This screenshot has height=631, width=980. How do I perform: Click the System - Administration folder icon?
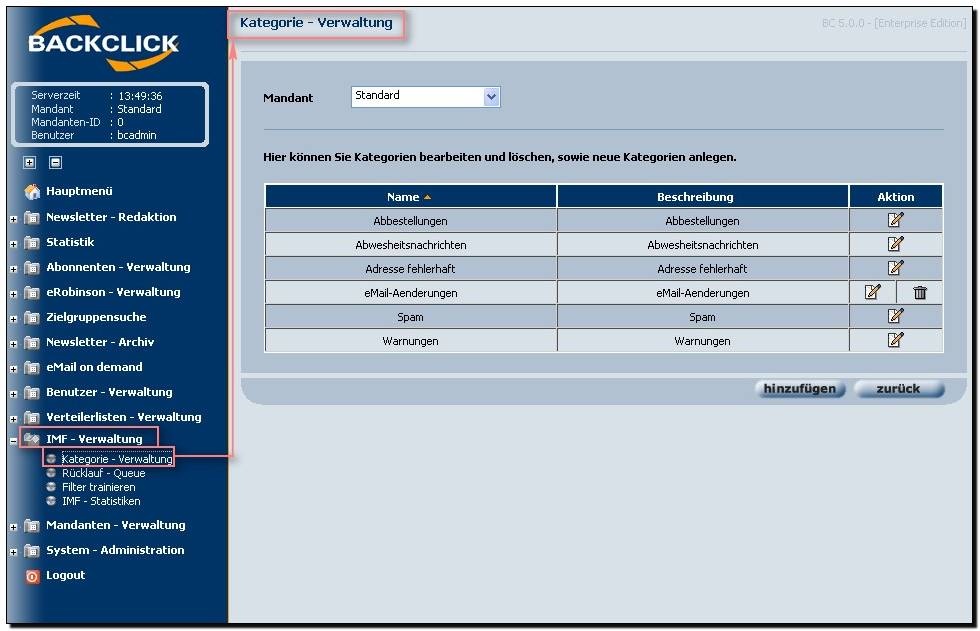pos(31,550)
